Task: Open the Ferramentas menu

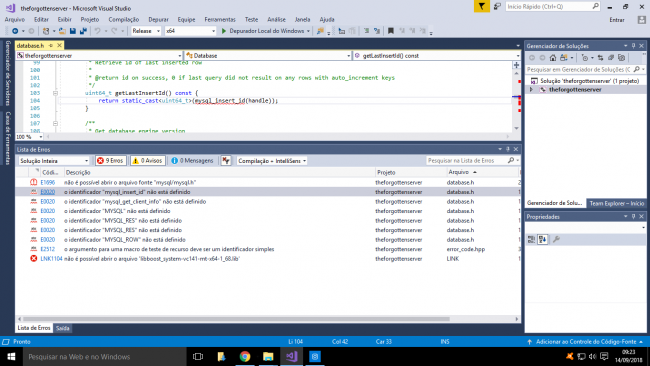Action: pyautogui.click(x=220, y=19)
